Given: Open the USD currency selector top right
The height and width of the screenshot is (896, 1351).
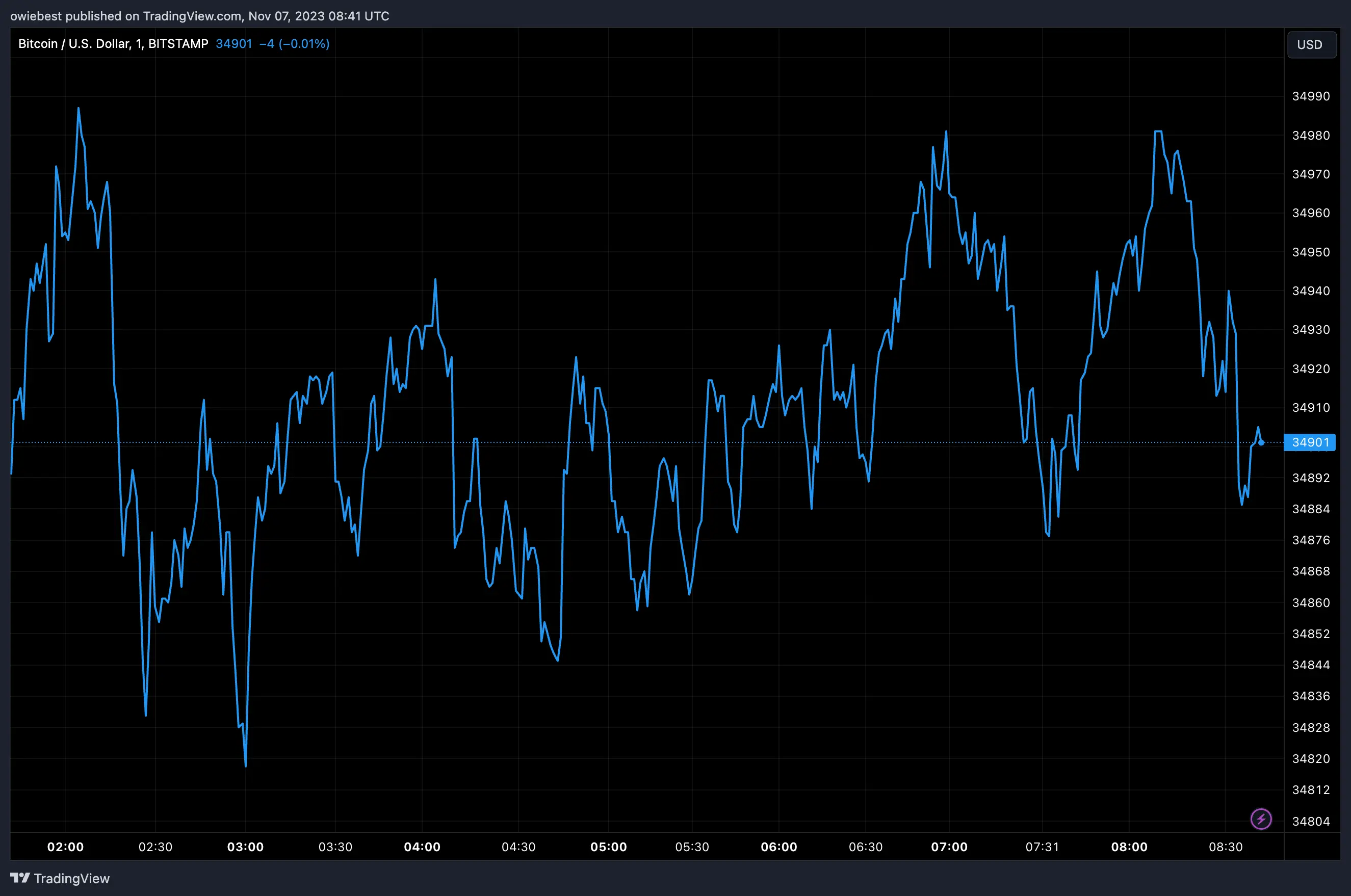Looking at the screenshot, I should click(x=1311, y=44).
